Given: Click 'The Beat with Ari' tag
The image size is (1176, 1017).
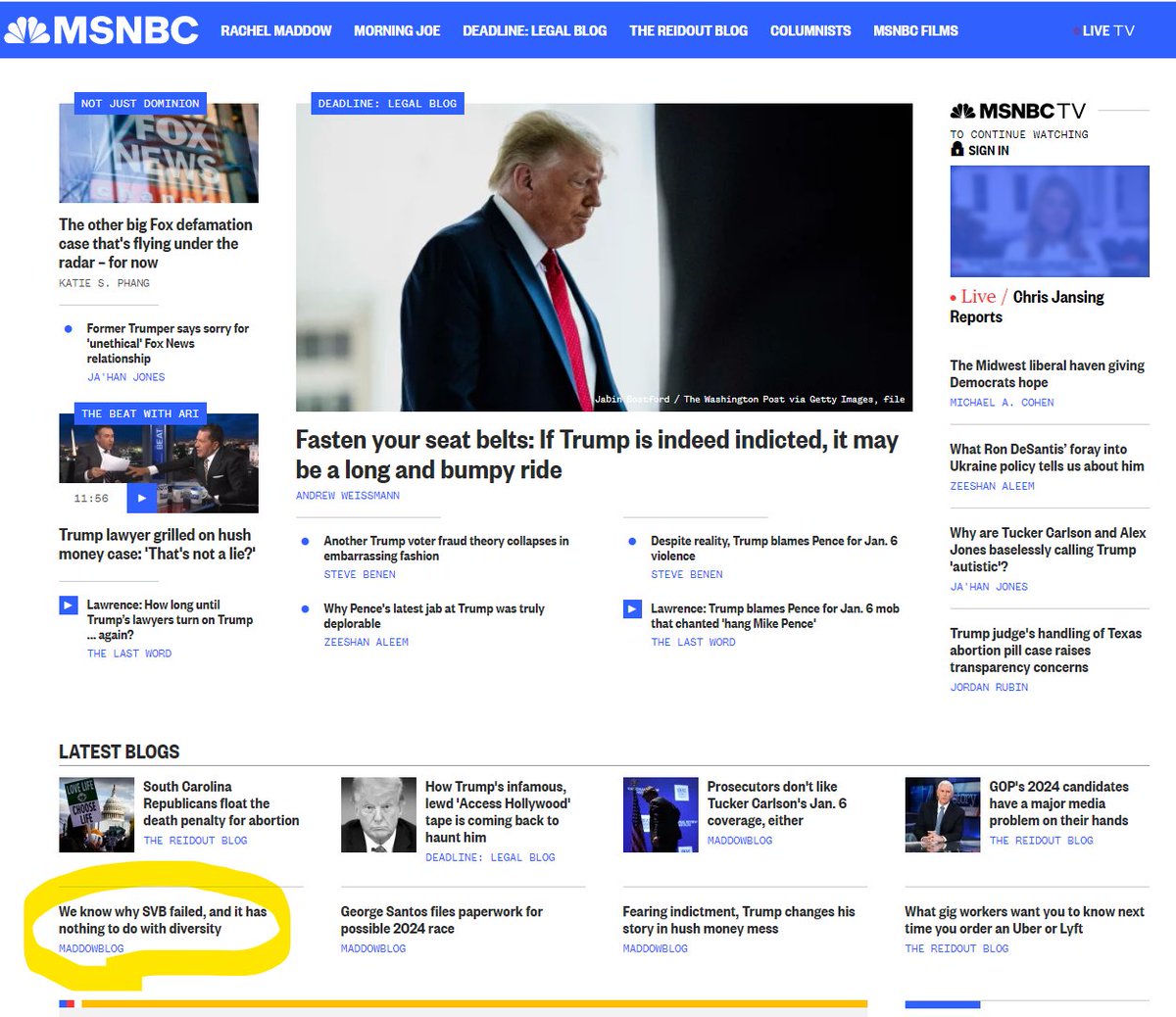Looking at the screenshot, I should point(140,413).
